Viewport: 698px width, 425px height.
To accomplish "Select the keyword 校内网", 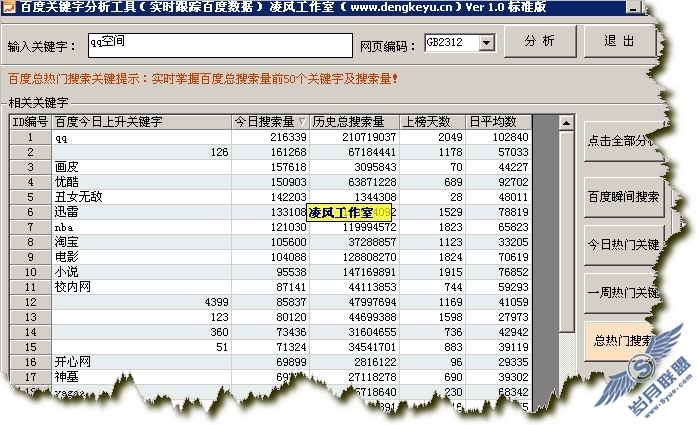I will (x=142, y=287).
